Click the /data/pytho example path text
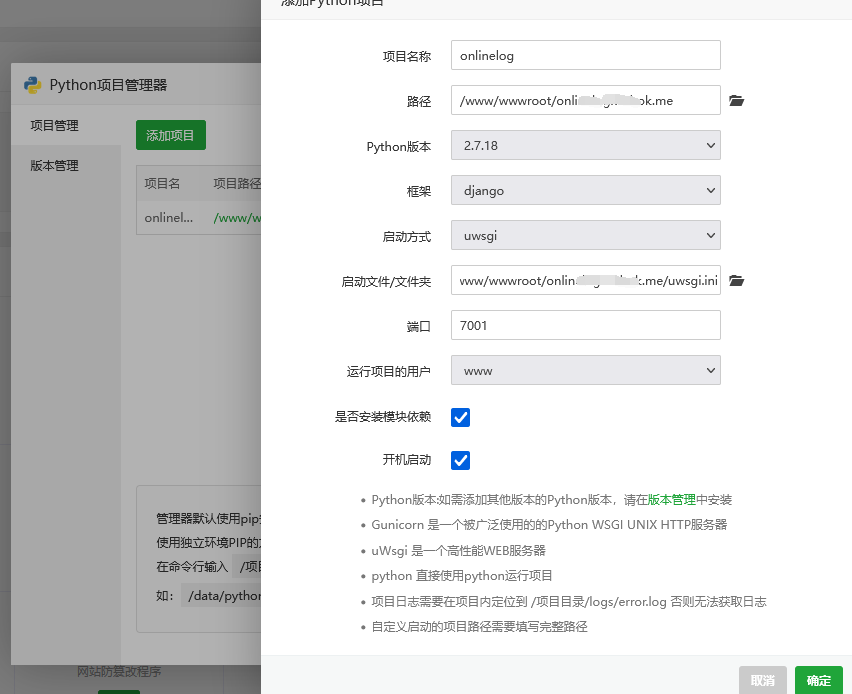The height and width of the screenshot is (694, 852). pos(224,596)
